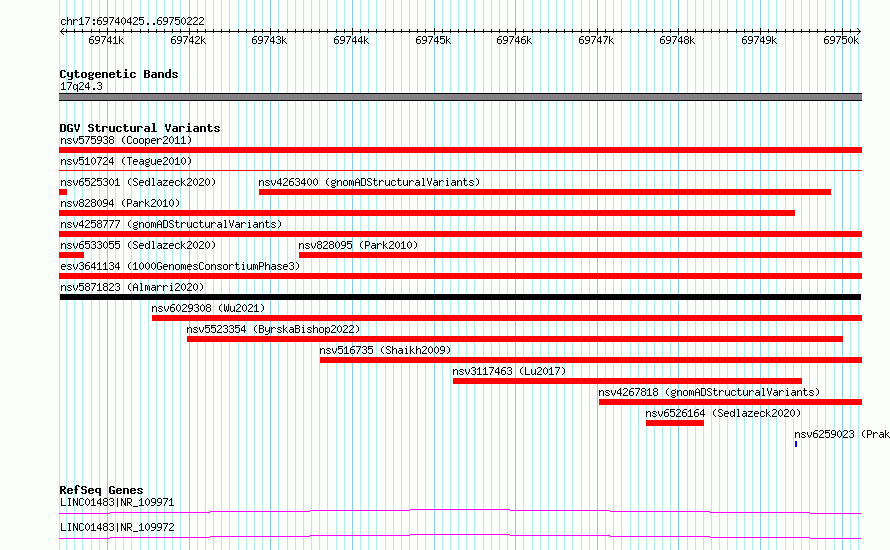
Task: Open nsv5871823 (Almarri2020) variant label
Action: point(132,287)
